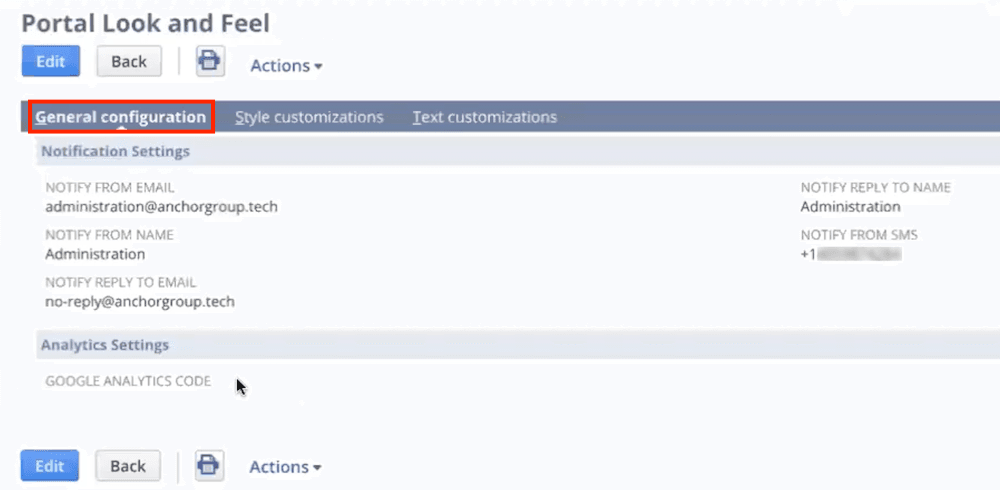Expand the bottom Actions dropdown menu
This screenshot has width=1000, height=490.
(x=285, y=467)
